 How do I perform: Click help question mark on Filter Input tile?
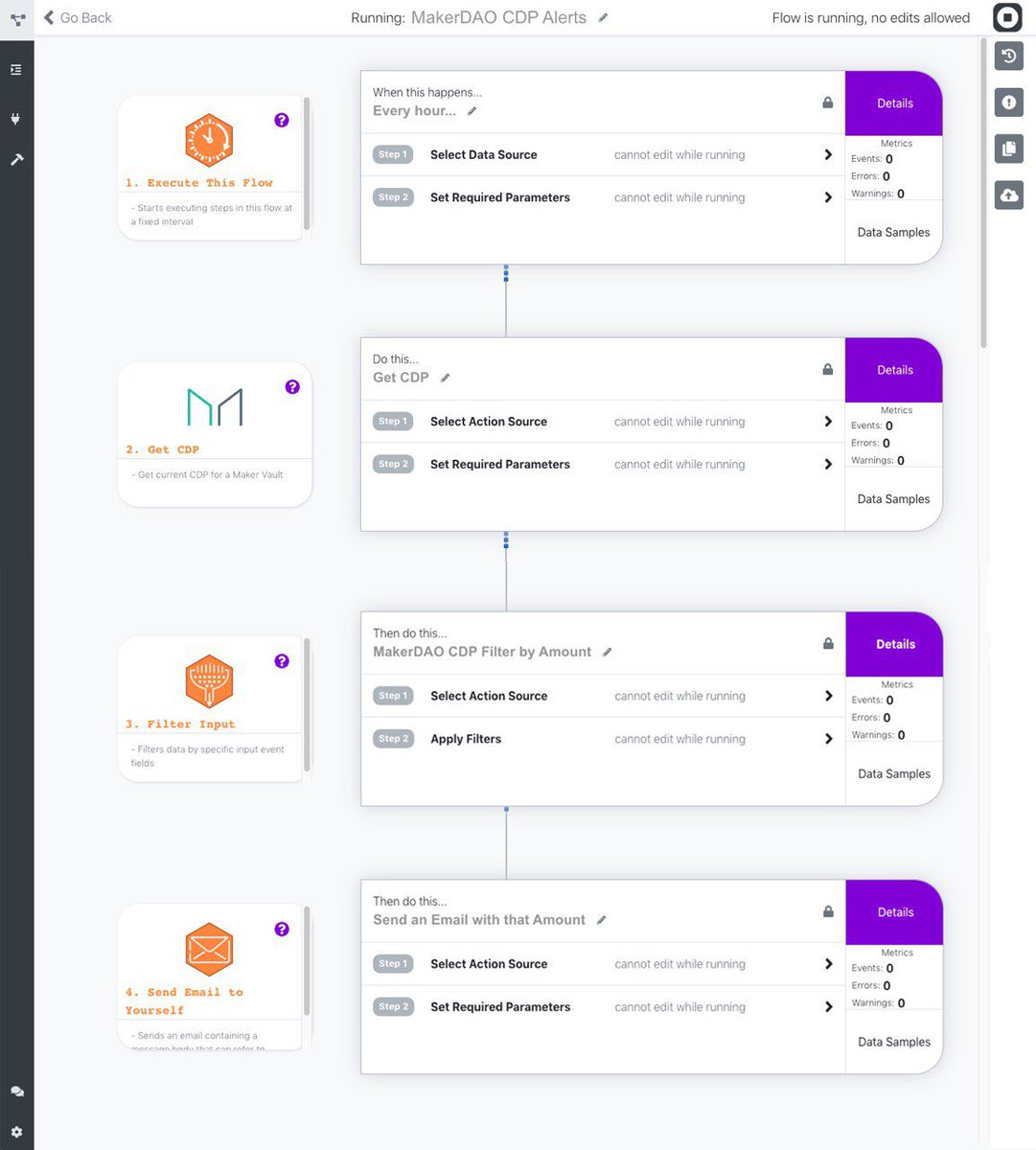click(282, 661)
